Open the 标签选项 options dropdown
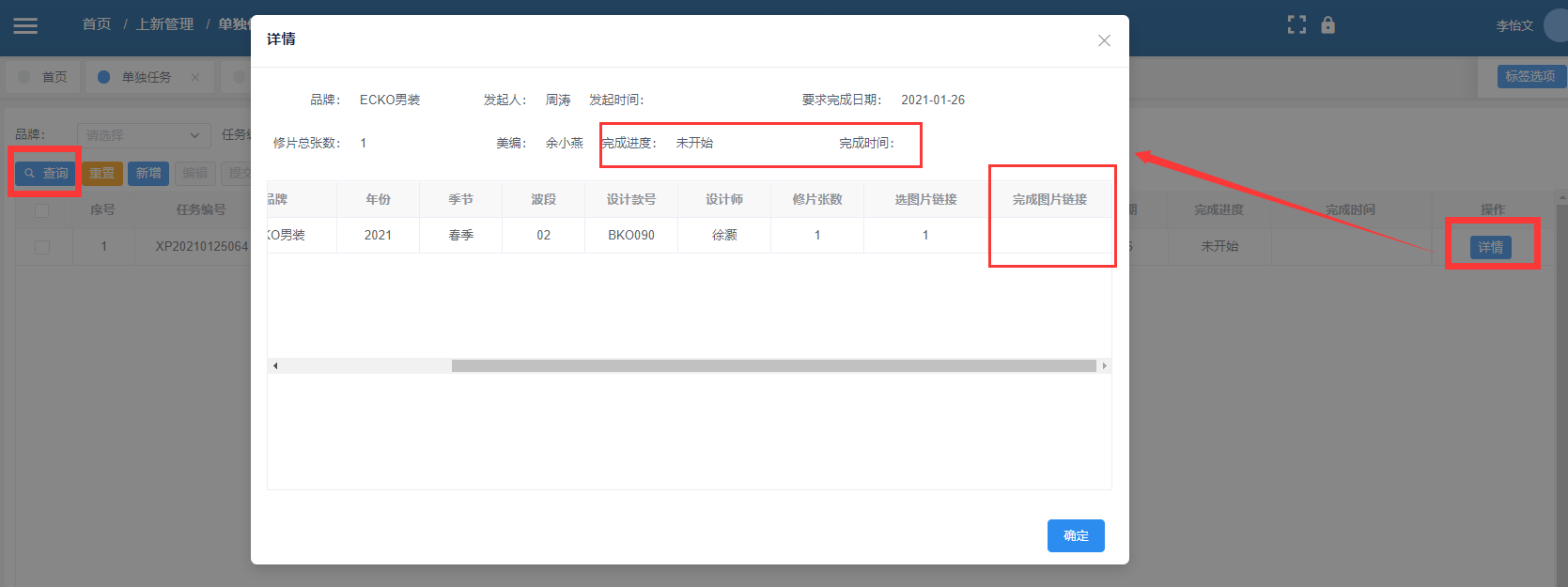Image resolution: width=1568 pixels, height=587 pixels. pyautogui.click(x=1529, y=76)
